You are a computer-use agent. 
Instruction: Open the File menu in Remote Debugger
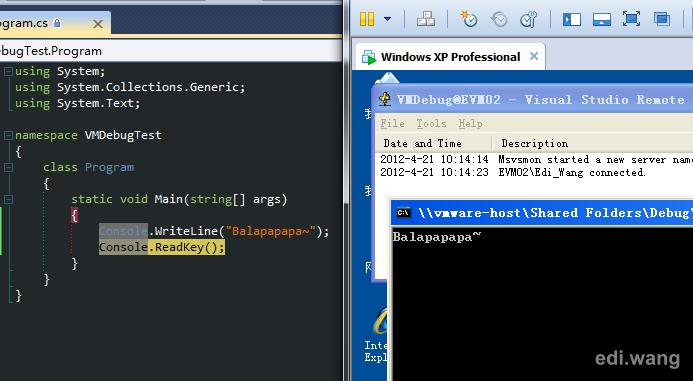tap(392, 123)
